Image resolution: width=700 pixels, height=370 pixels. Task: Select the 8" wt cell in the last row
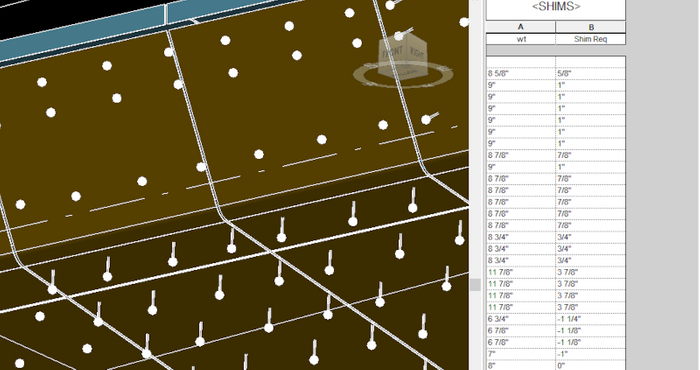[x=521, y=366]
